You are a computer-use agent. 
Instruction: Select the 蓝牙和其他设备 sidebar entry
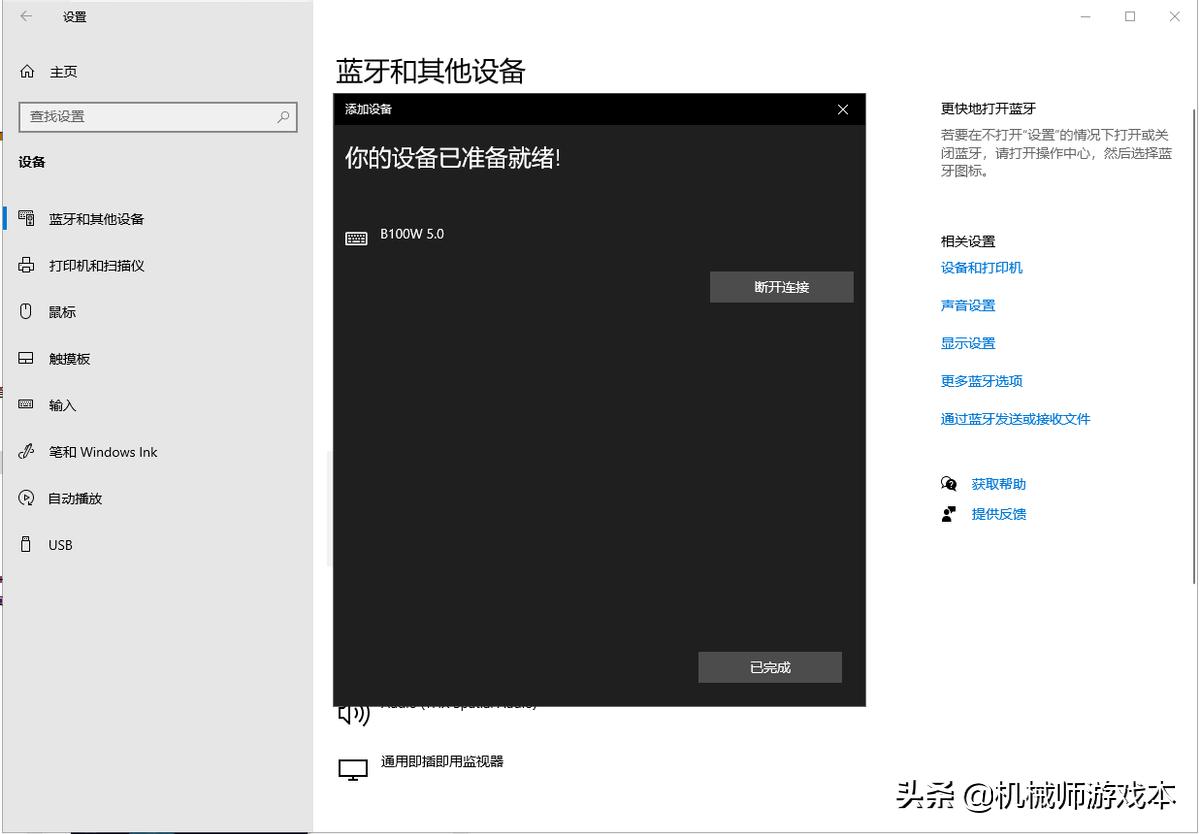click(x=96, y=218)
